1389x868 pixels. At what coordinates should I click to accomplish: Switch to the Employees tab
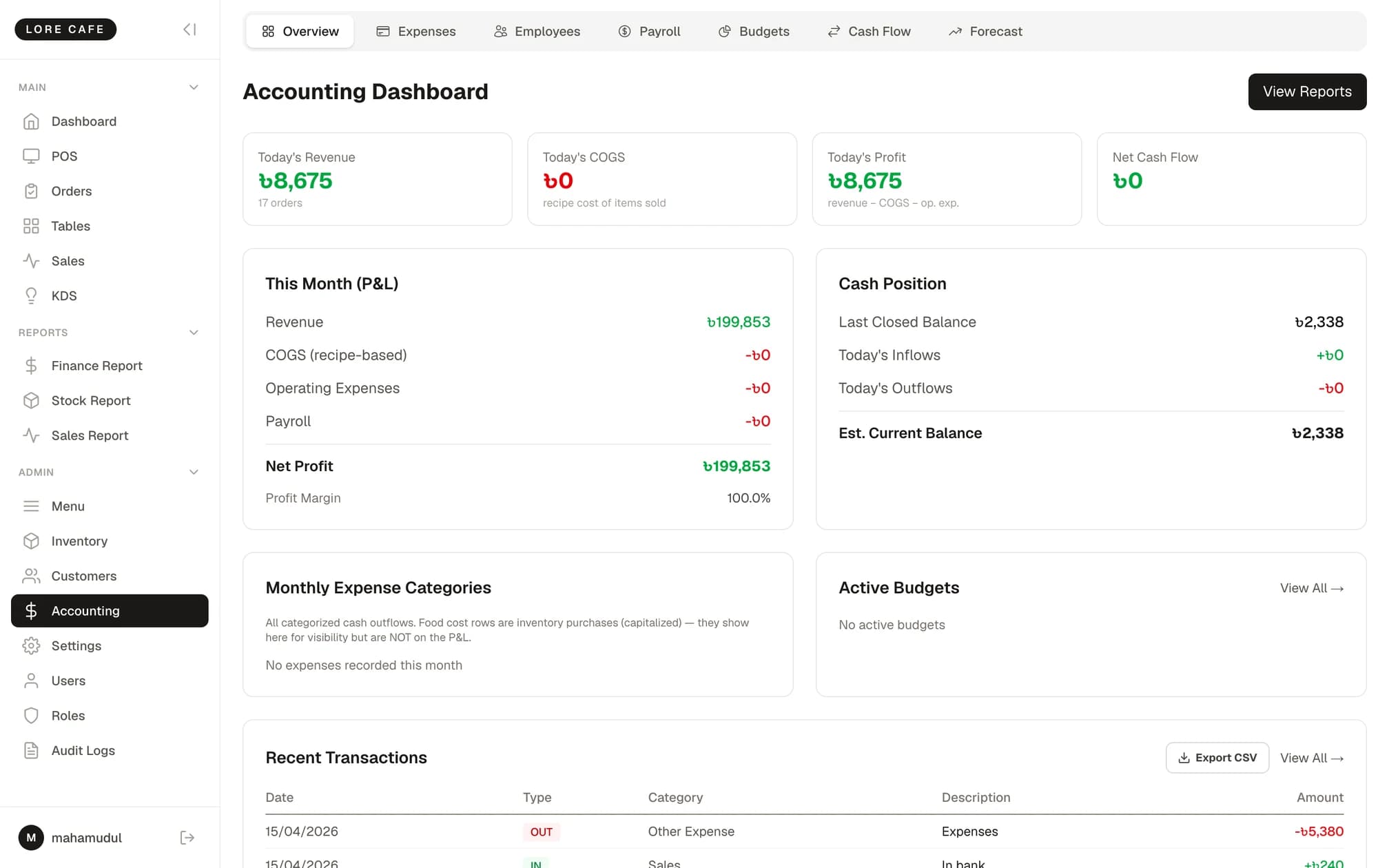(537, 31)
